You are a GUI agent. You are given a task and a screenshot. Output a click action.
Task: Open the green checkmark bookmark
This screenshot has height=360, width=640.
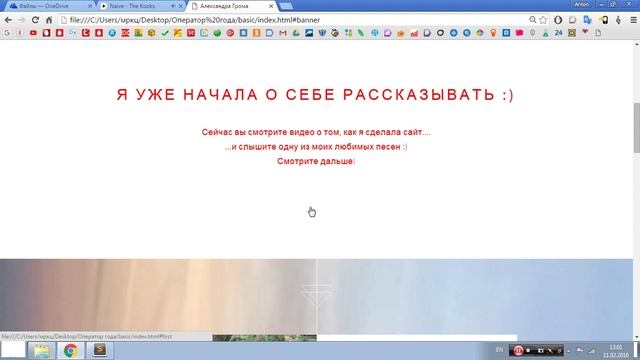[165, 33]
